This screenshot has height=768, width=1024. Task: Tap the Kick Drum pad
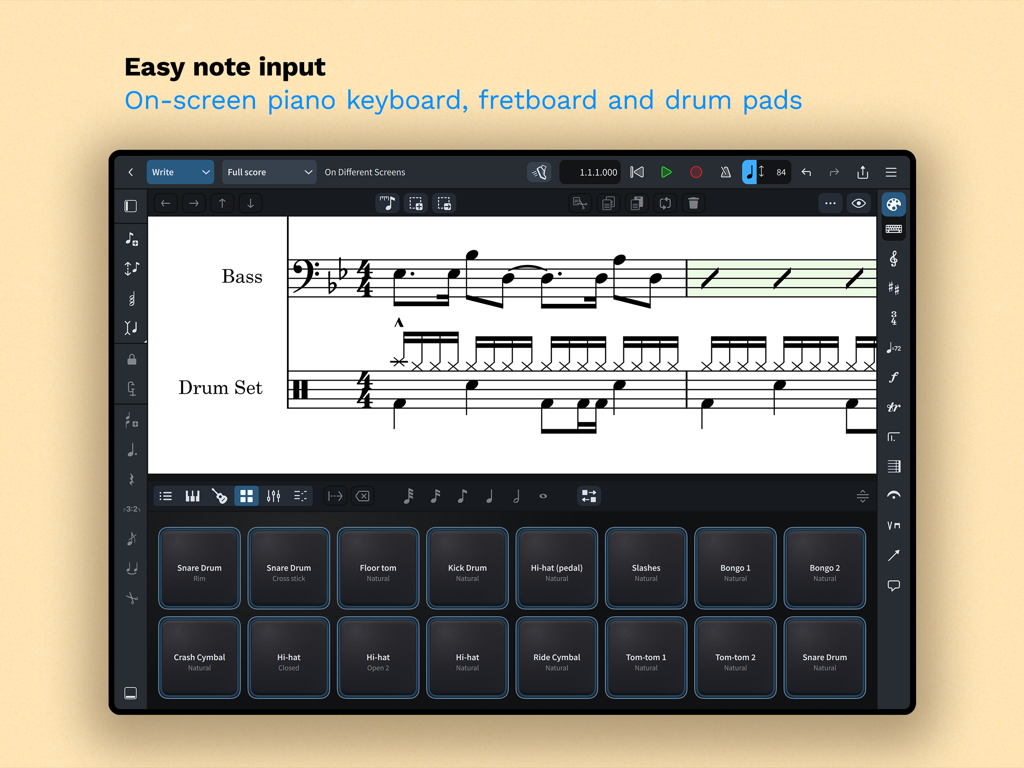[466, 568]
